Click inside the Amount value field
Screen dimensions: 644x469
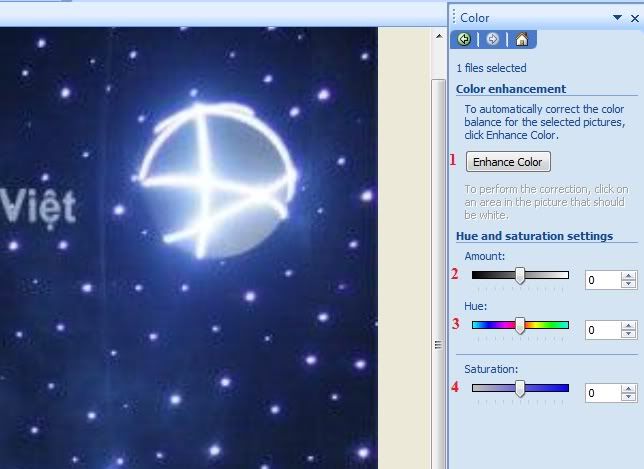603,280
